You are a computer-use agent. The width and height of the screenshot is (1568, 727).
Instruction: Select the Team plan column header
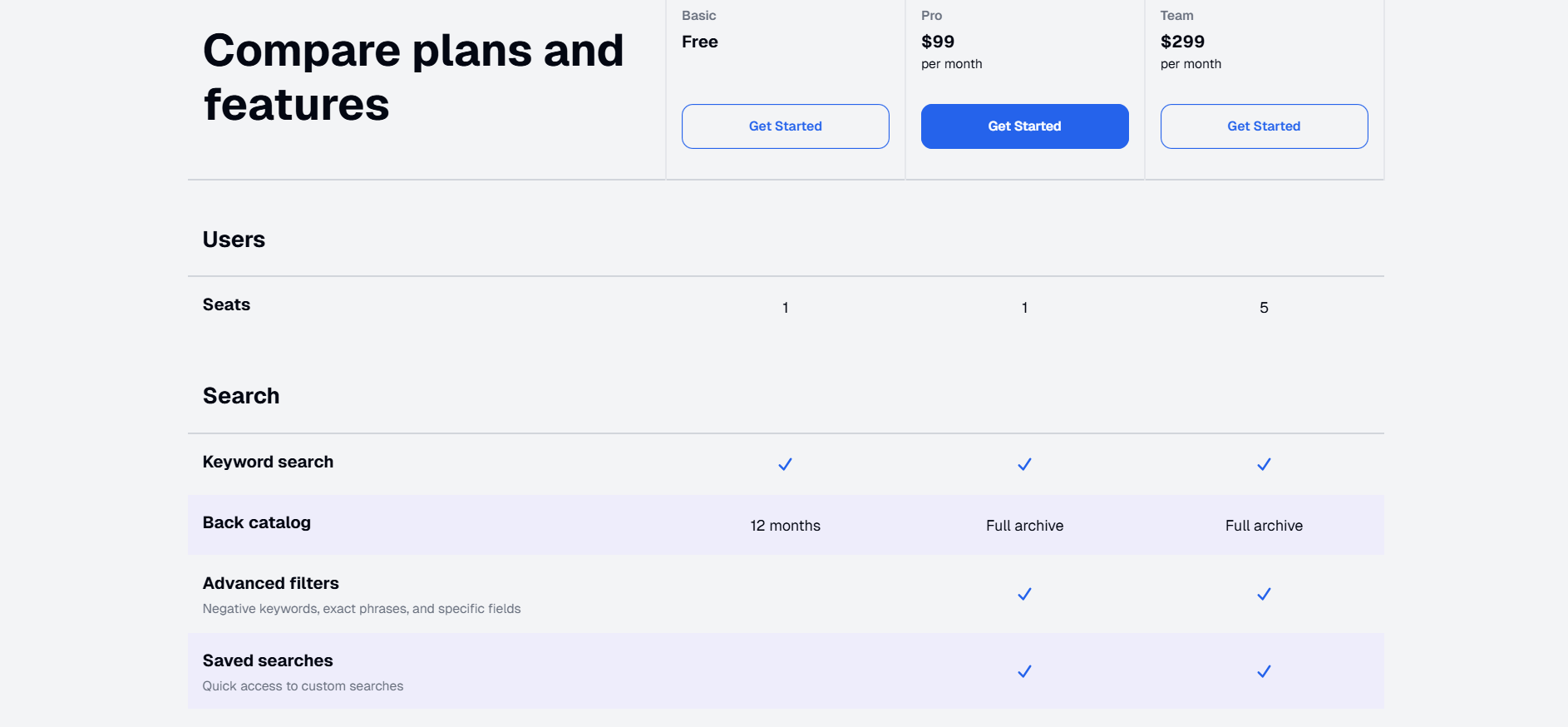pos(1176,15)
